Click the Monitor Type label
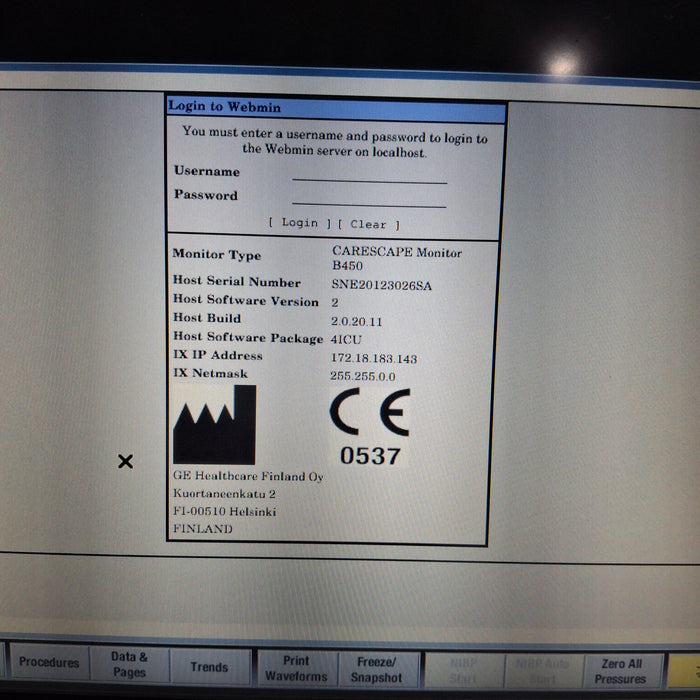 [x=217, y=254]
